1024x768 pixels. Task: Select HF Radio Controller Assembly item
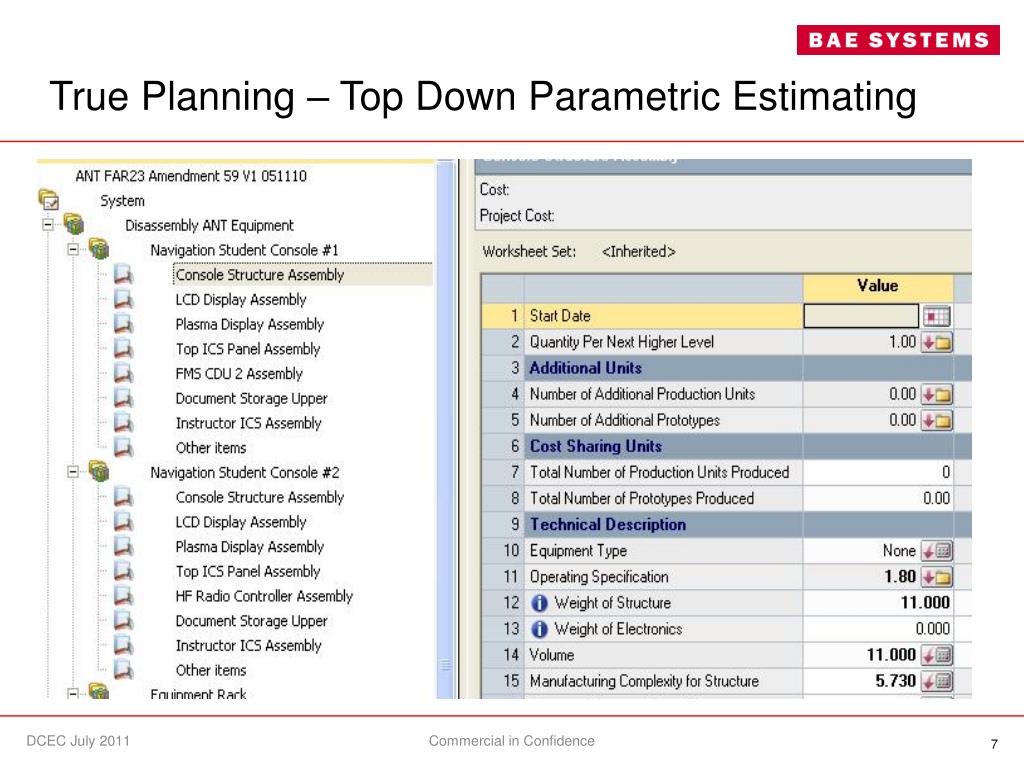click(264, 596)
